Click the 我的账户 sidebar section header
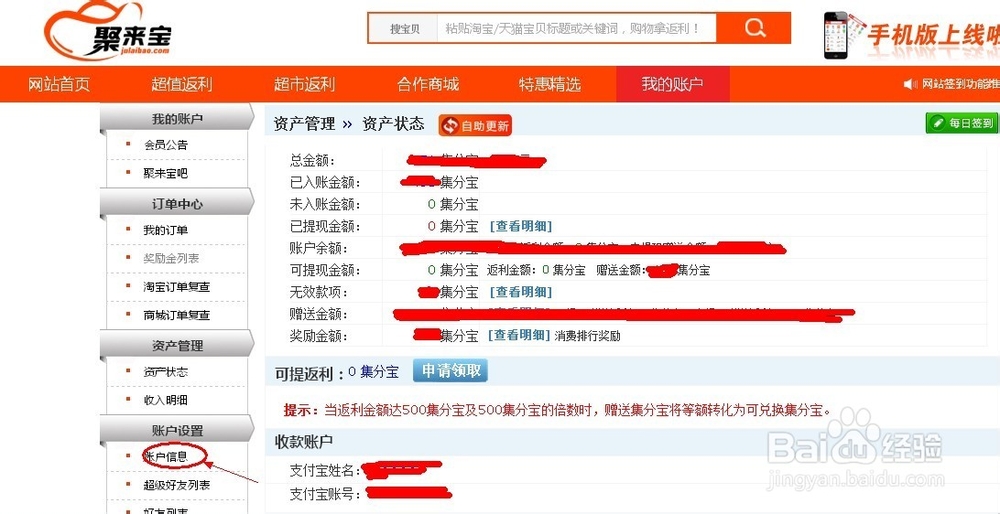The height and width of the screenshot is (514, 1000). 177,119
